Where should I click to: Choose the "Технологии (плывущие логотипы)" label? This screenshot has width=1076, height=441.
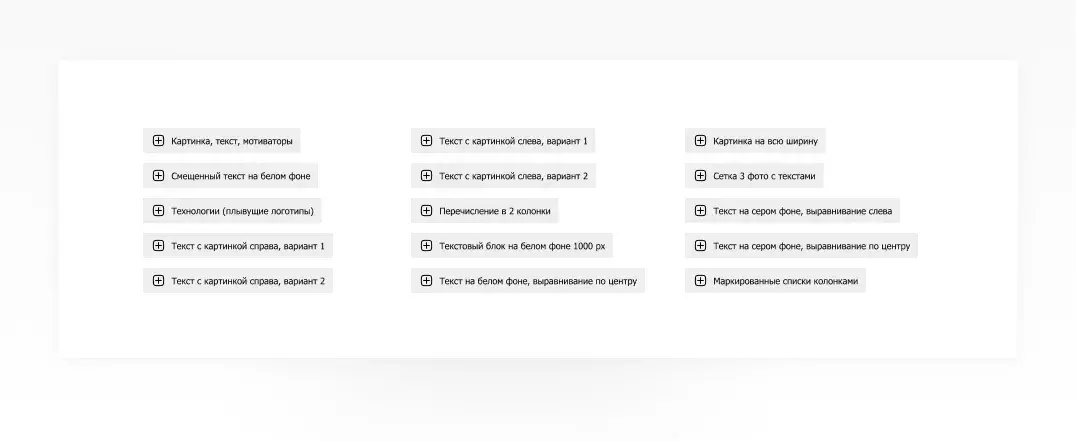[242, 211]
